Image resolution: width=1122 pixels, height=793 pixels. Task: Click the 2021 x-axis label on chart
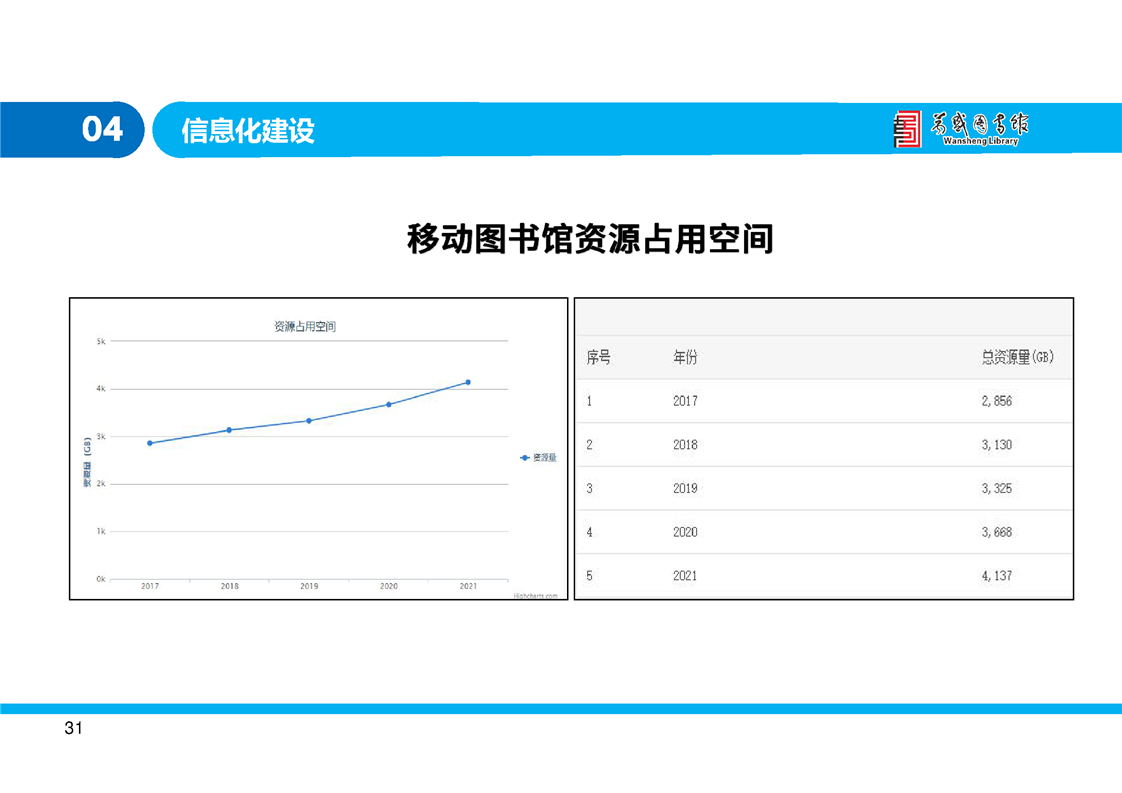tap(468, 585)
